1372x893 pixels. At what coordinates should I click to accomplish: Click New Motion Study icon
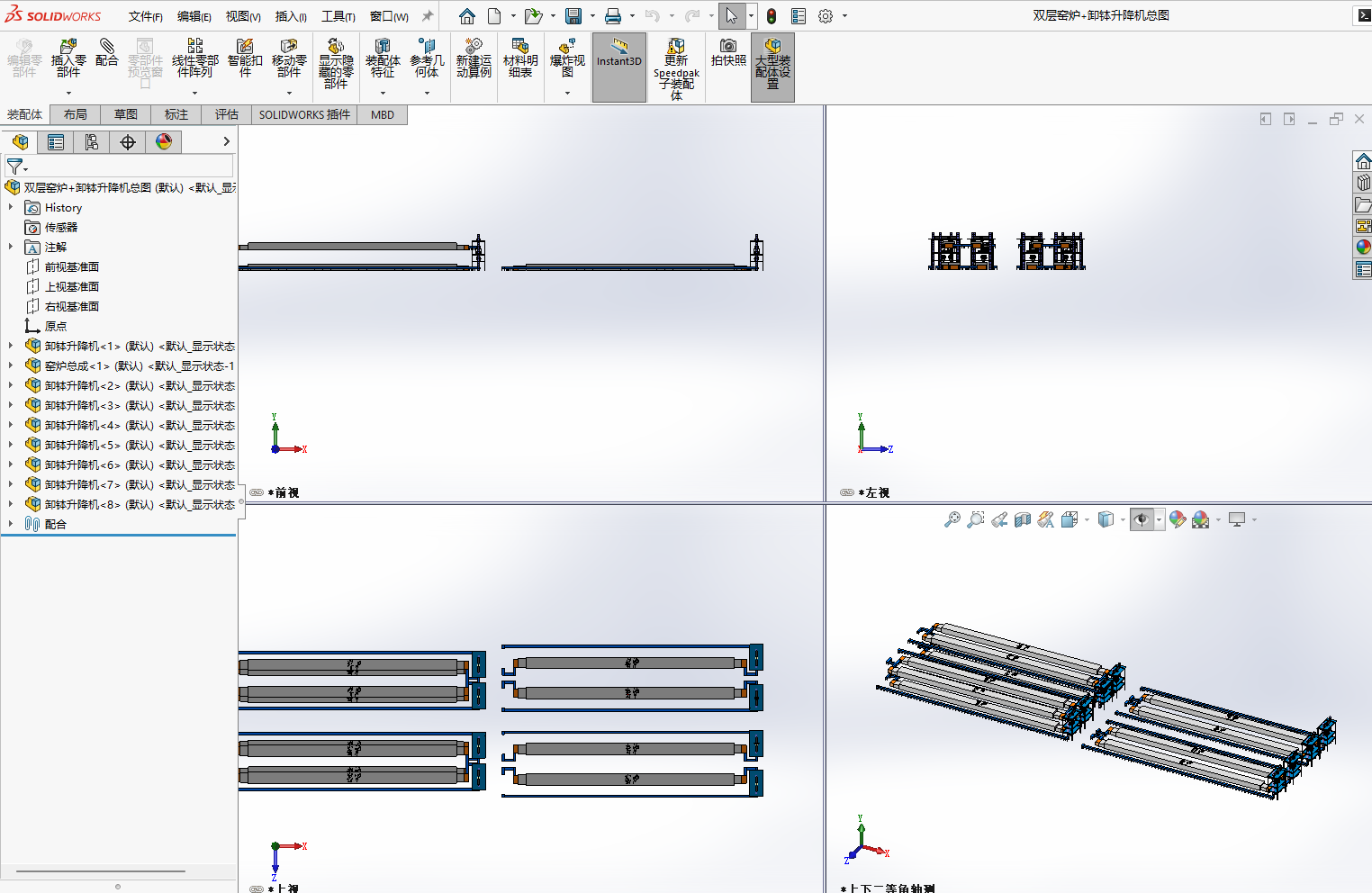(474, 58)
